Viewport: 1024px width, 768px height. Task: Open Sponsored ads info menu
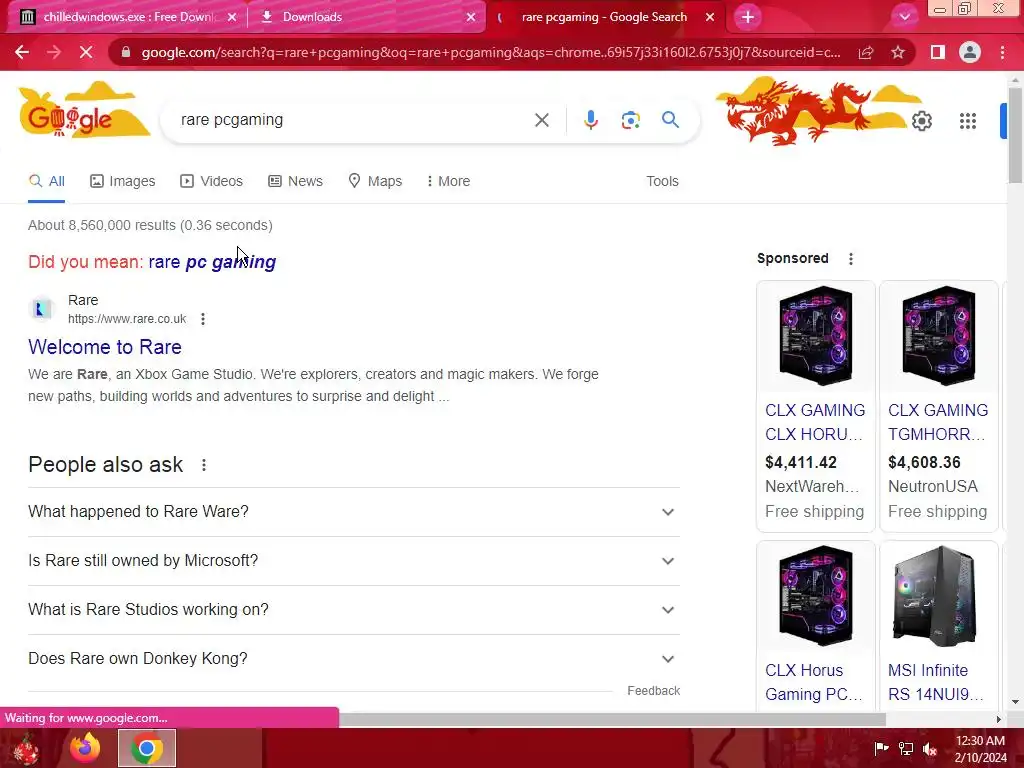(x=850, y=259)
